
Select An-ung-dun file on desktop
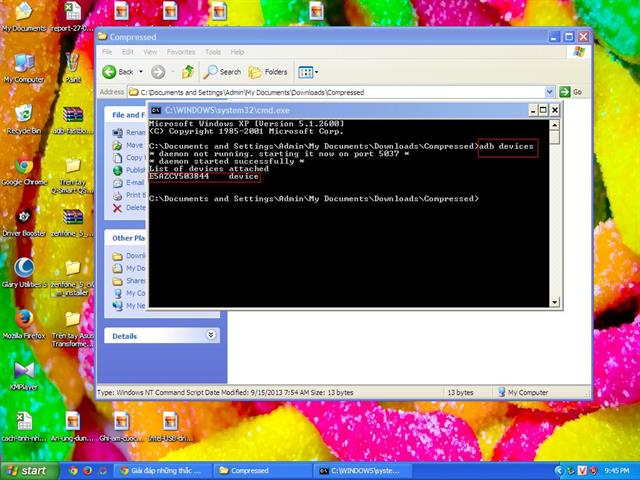[73, 427]
